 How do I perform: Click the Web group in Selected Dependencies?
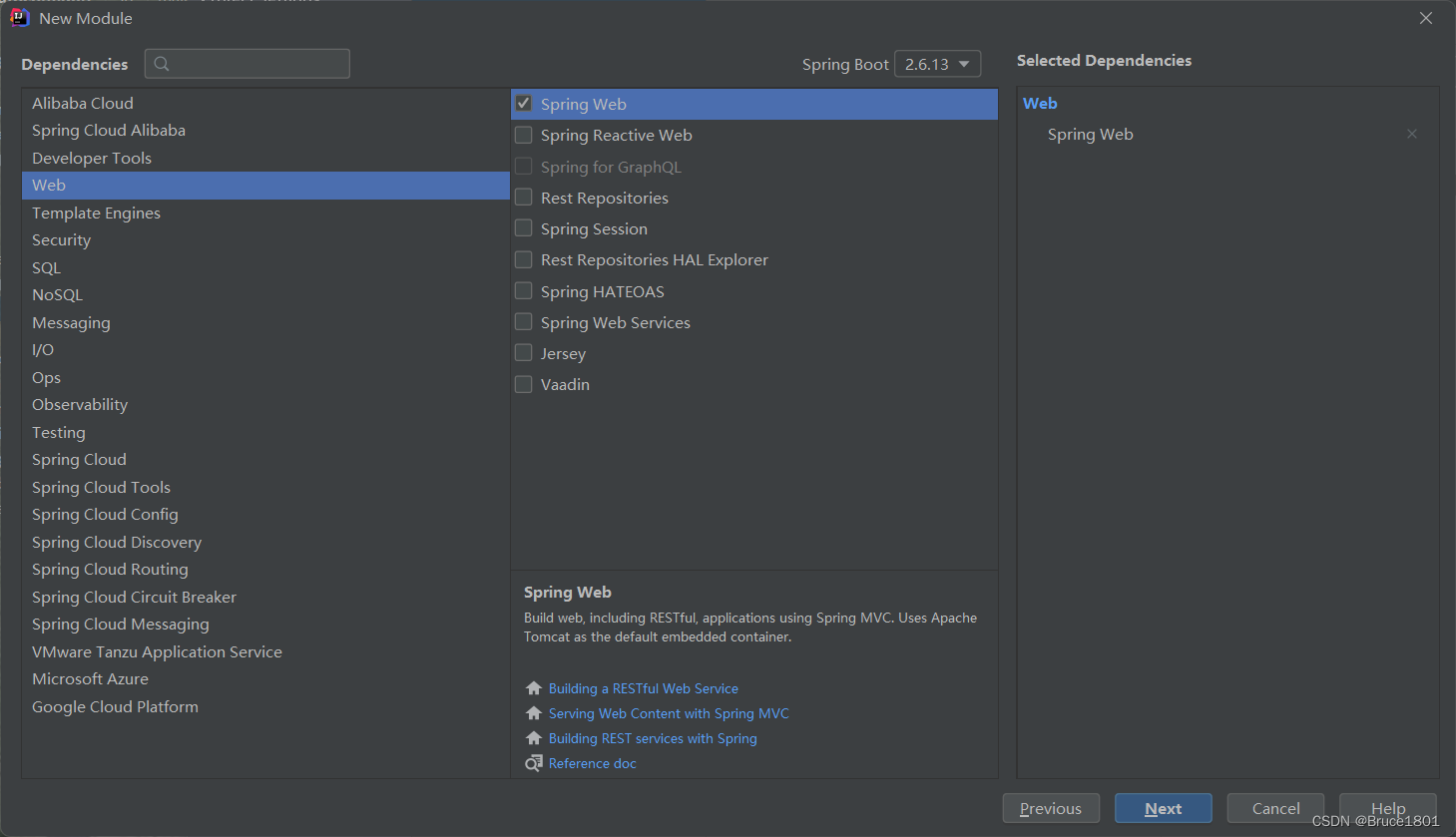click(x=1040, y=103)
